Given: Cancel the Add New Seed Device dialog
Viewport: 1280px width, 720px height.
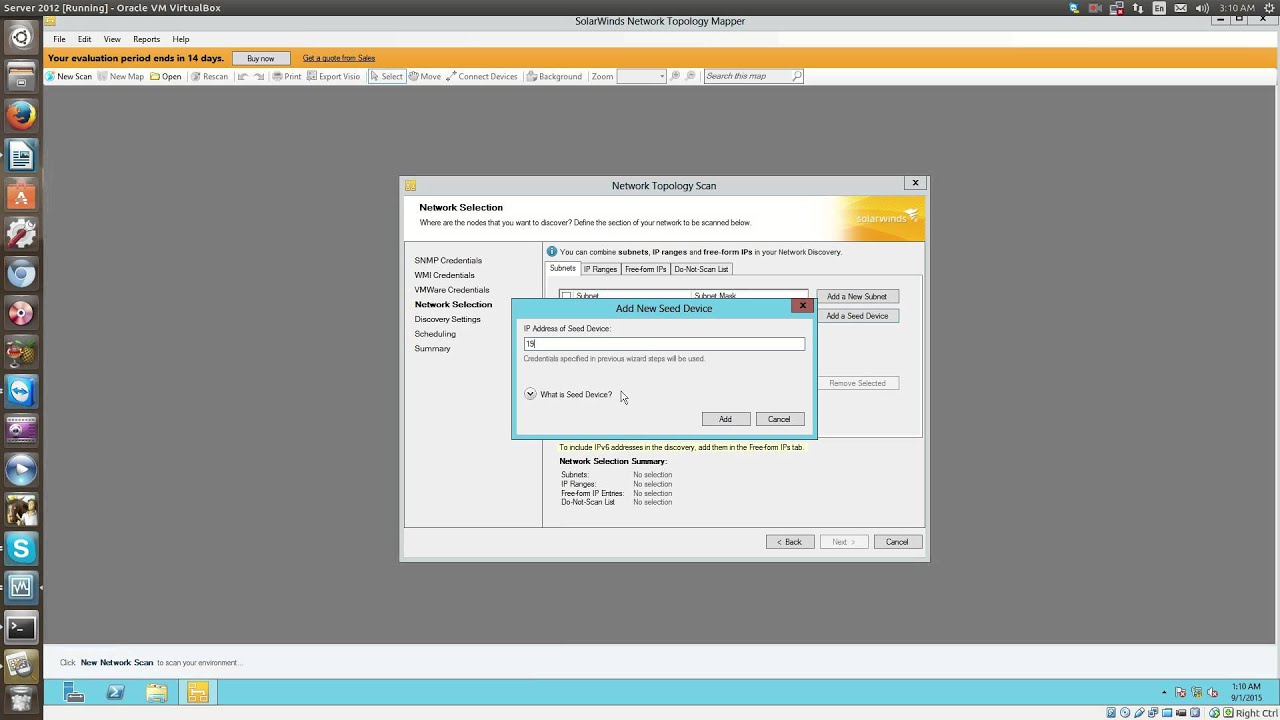Looking at the screenshot, I should coord(779,419).
